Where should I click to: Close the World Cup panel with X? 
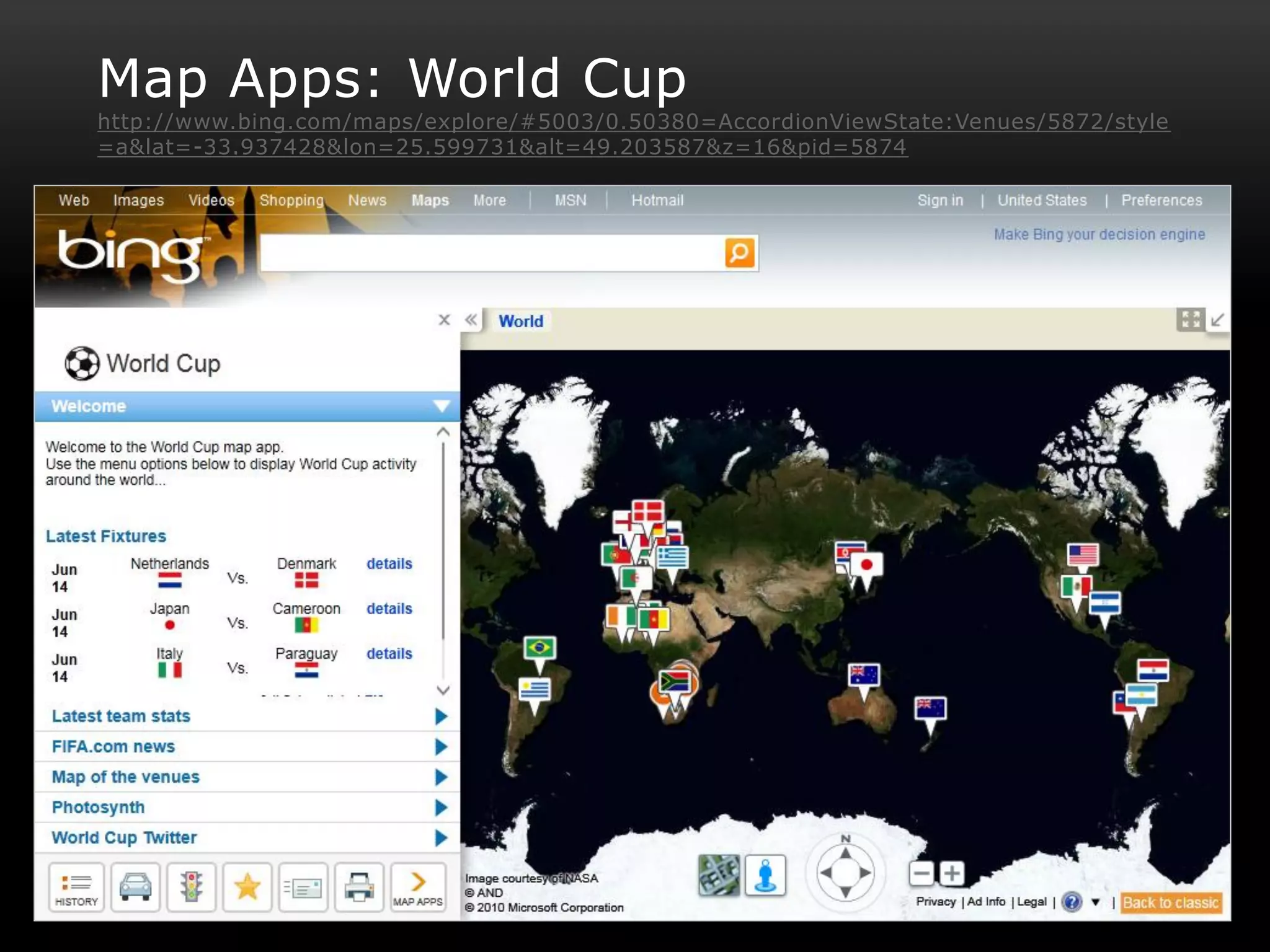point(444,320)
